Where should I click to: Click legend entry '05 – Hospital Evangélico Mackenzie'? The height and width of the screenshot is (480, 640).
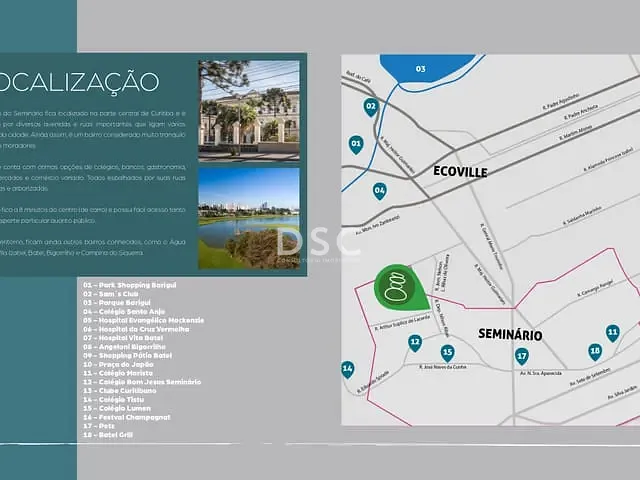coord(144,320)
